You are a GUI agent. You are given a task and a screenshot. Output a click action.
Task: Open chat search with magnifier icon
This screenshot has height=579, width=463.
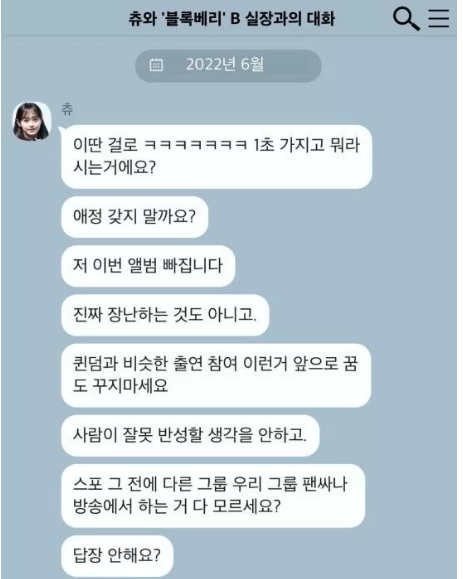coord(406,19)
